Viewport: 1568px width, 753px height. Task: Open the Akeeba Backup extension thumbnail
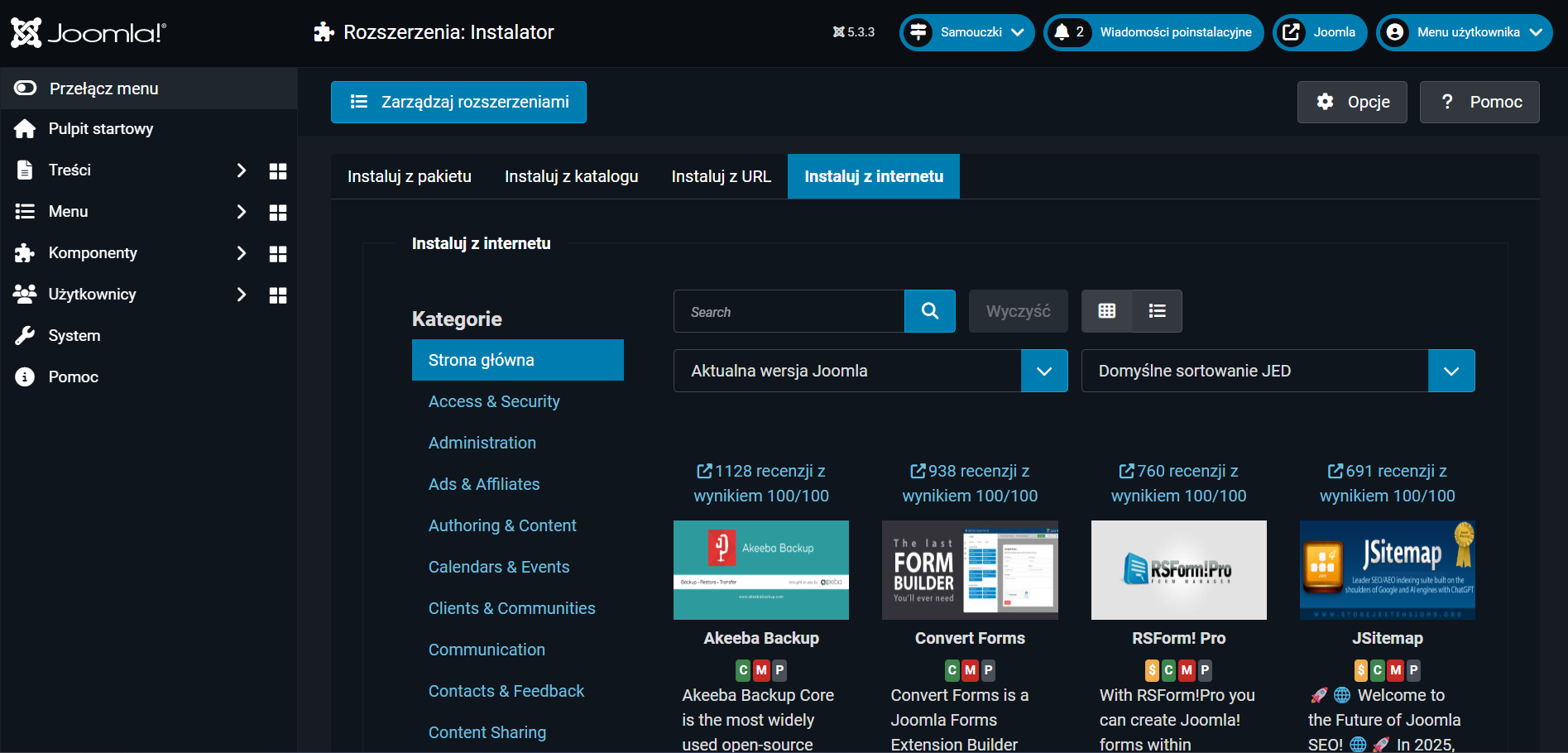(761, 570)
